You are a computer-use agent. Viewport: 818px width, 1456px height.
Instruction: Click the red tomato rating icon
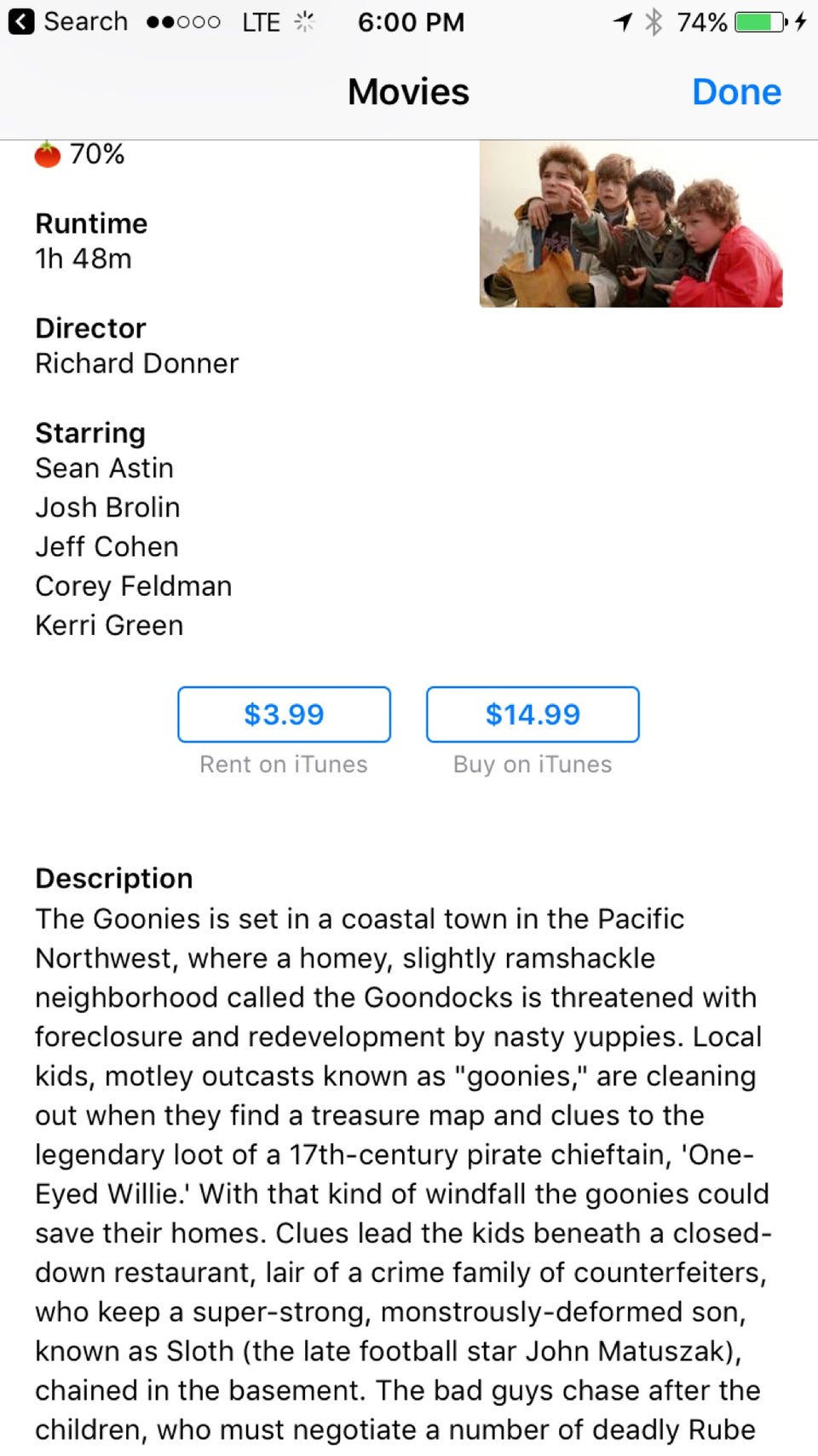pos(48,155)
